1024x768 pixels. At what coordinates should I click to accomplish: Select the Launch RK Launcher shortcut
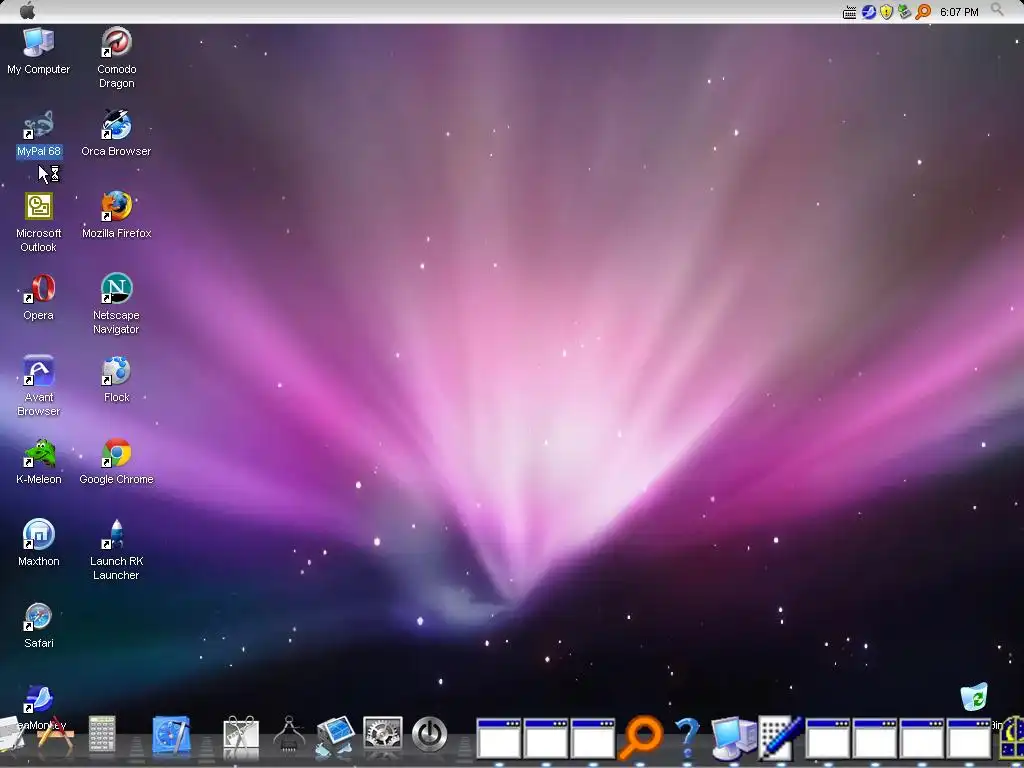(x=116, y=534)
